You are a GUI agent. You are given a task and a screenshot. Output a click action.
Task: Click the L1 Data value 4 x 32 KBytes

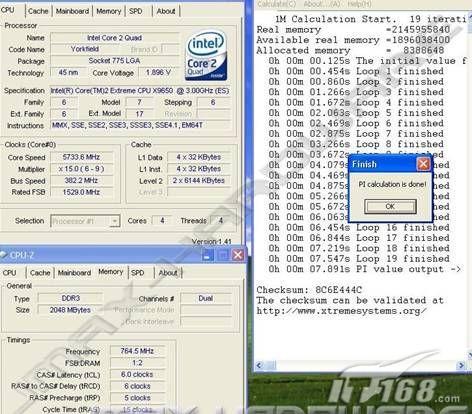click(199, 157)
